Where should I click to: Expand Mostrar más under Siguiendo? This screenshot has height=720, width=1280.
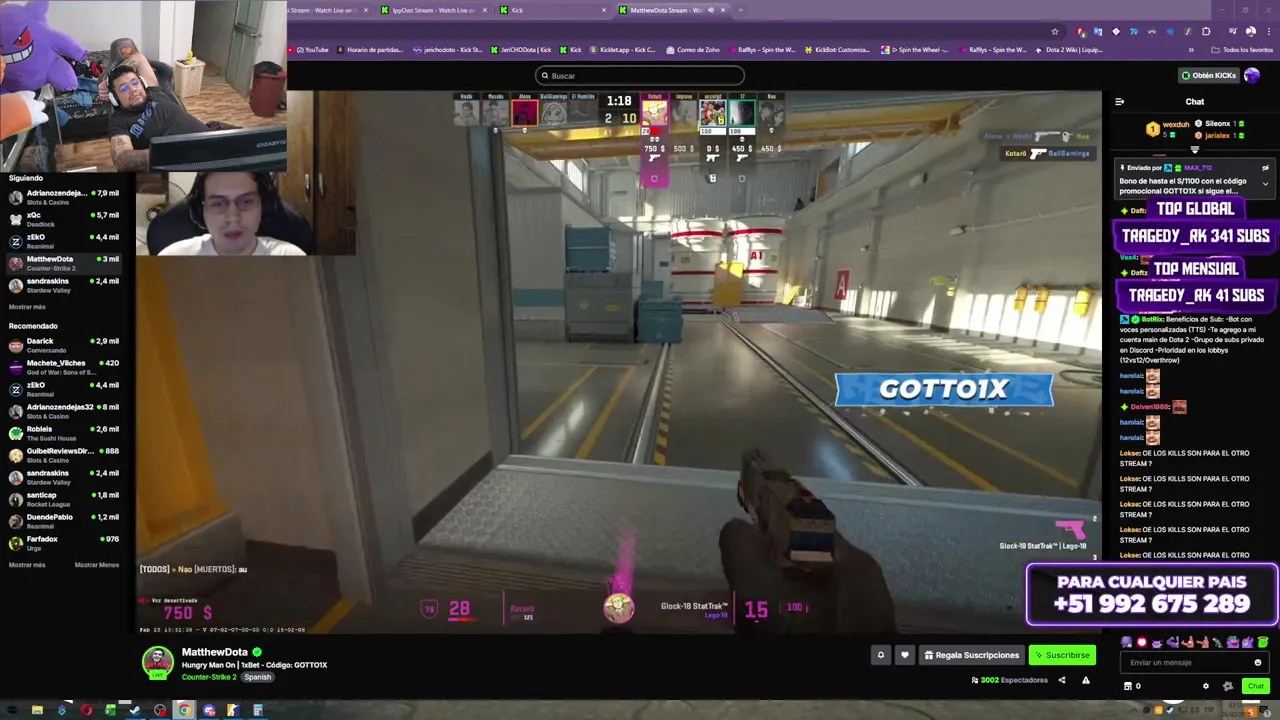click(27, 307)
